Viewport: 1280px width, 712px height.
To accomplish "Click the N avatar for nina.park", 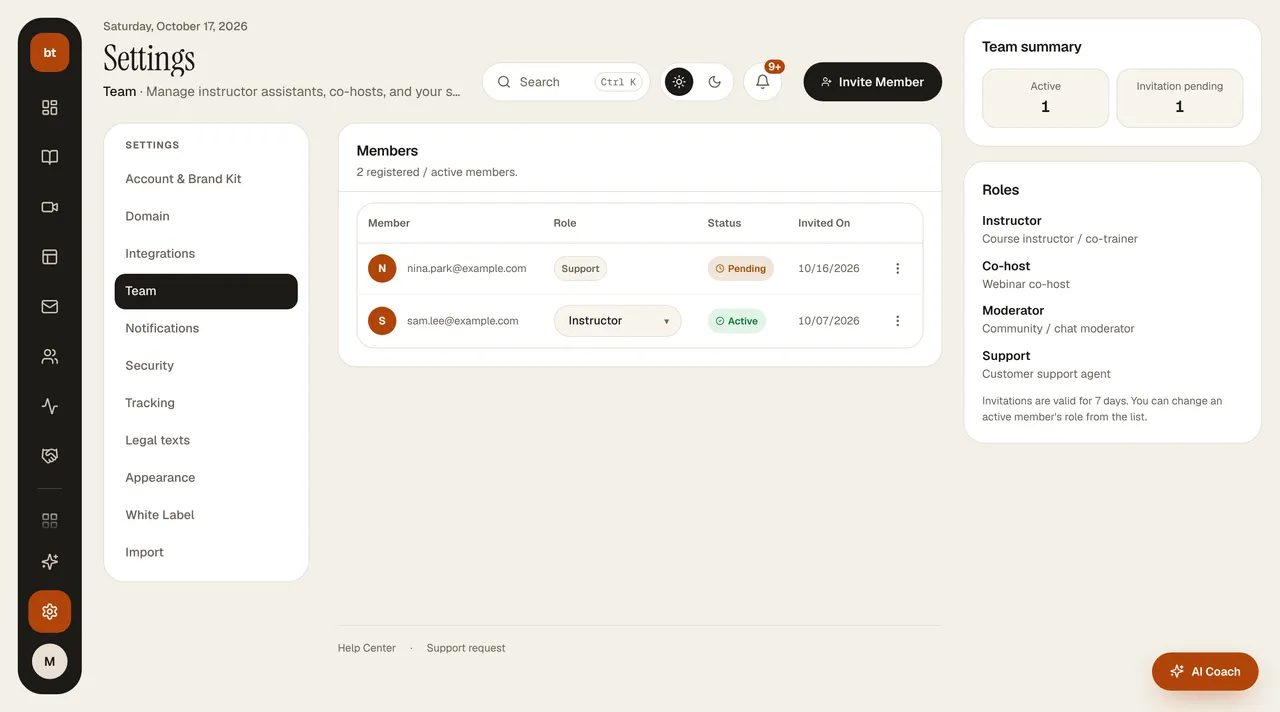I will coord(382,268).
